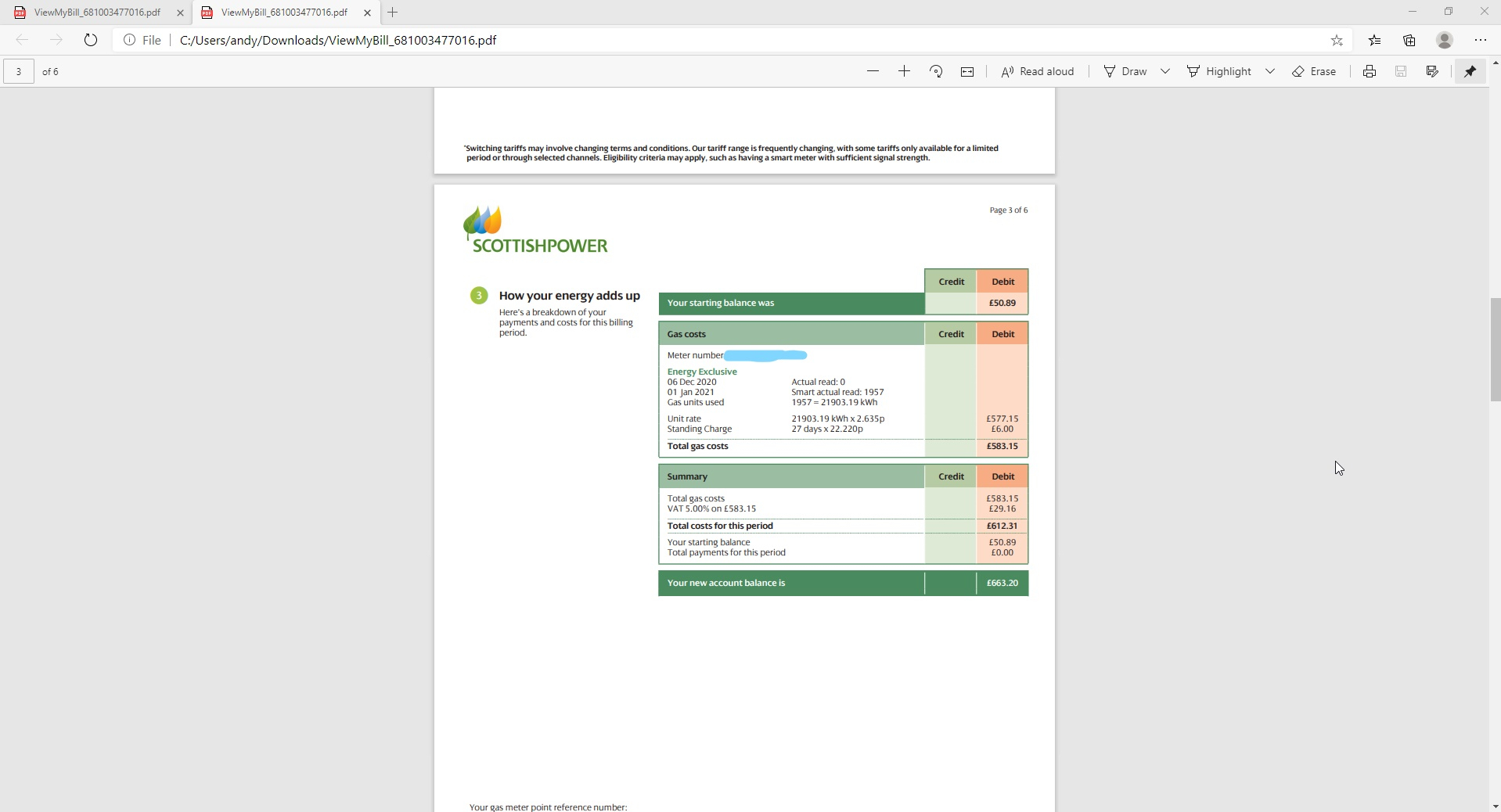Click 'Total payments for this period' line
This screenshot has width=1501, height=812.
point(726,552)
